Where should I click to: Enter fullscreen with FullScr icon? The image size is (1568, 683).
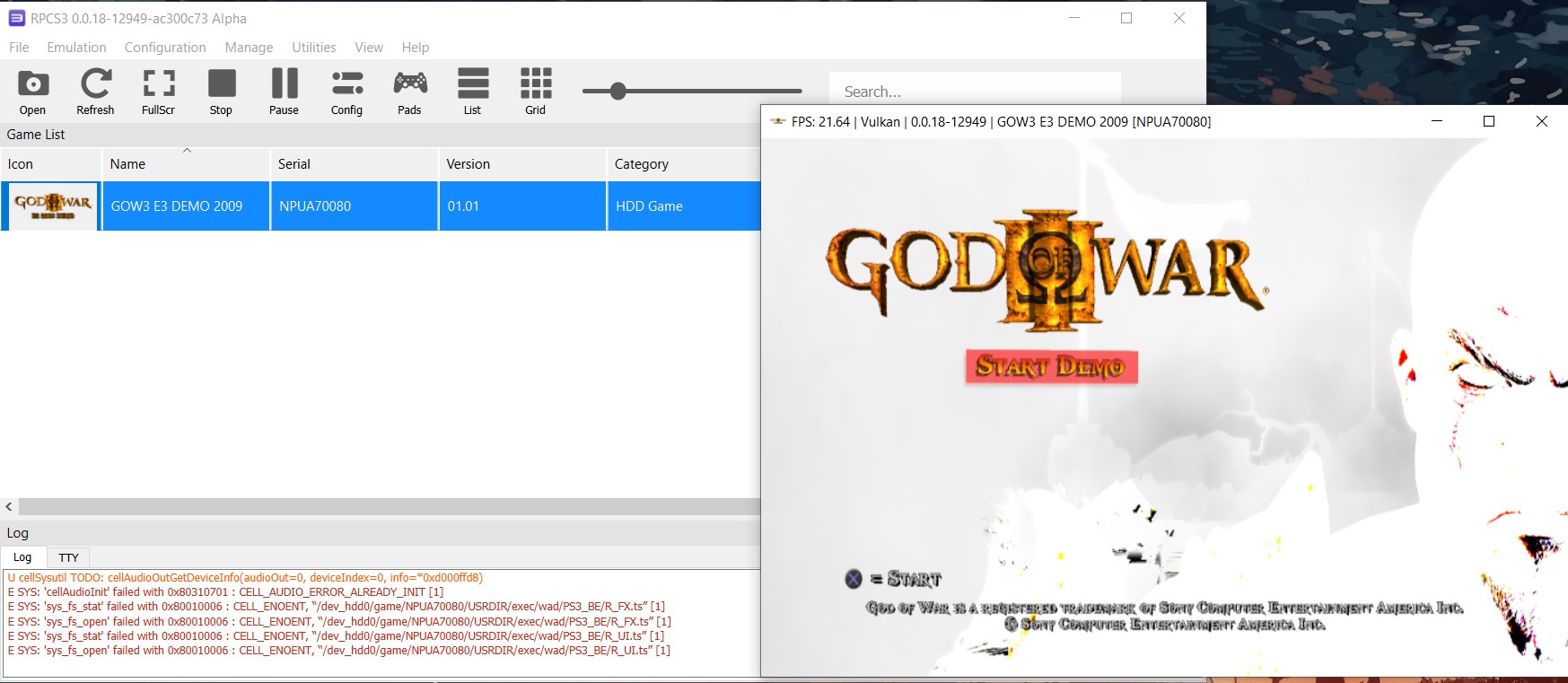click(158, 92)
